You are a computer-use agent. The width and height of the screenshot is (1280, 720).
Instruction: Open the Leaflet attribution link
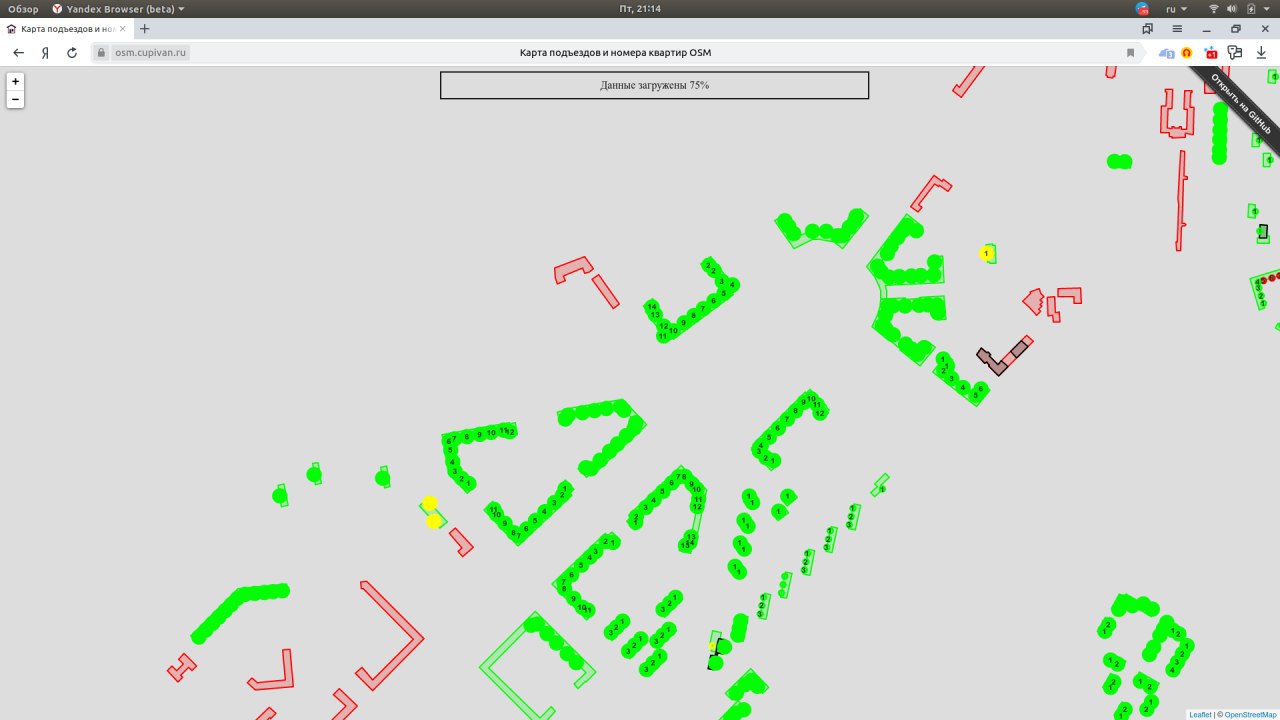coord(1200,714)
